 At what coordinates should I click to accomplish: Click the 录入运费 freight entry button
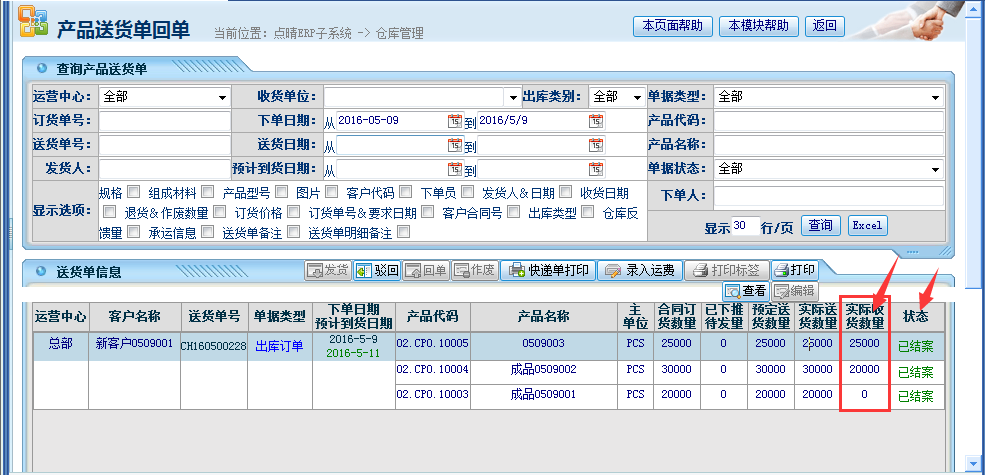641,270
